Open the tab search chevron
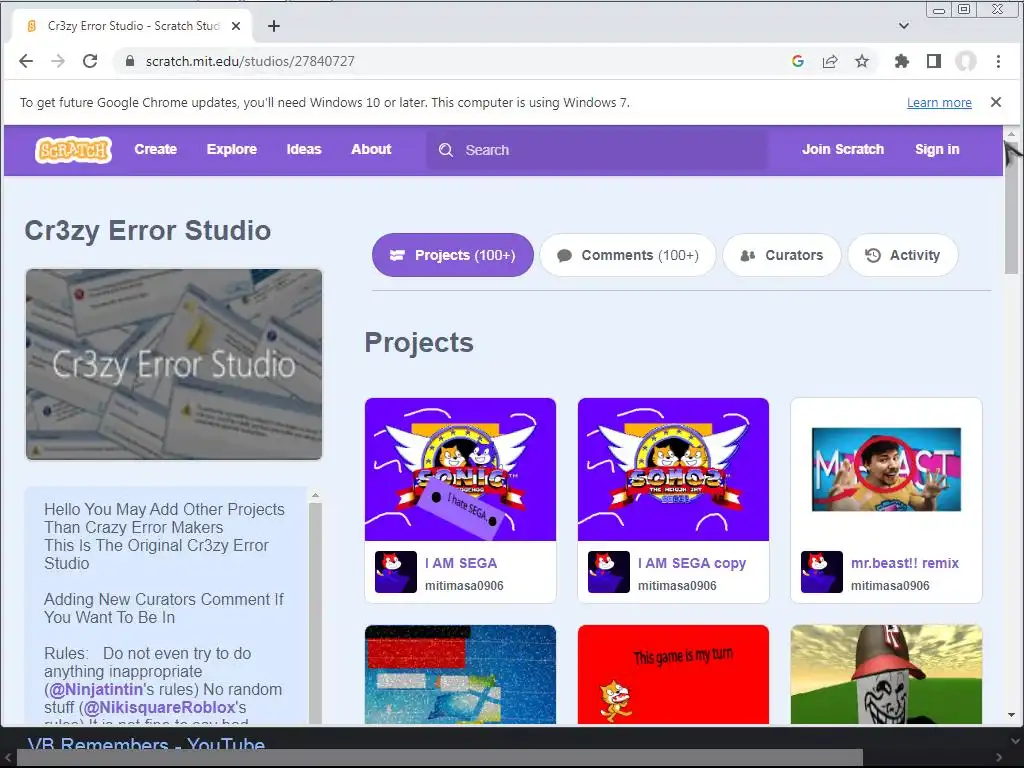1024x768 pixels. tap(904, 26)
